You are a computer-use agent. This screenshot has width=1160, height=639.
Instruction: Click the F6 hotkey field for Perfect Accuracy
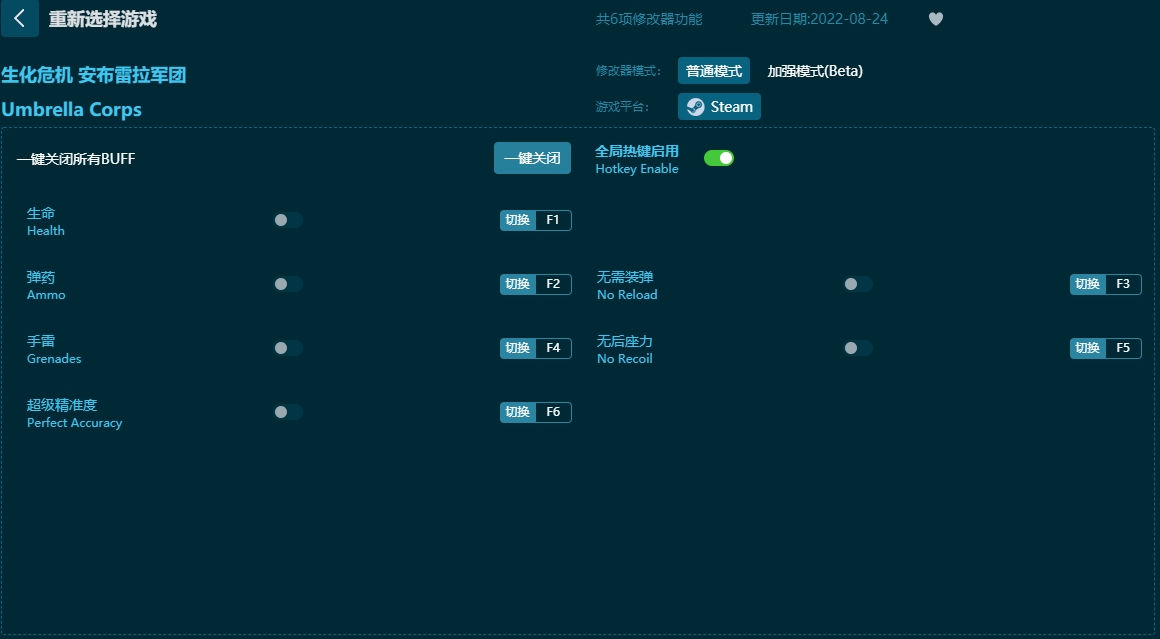point(553,412)
